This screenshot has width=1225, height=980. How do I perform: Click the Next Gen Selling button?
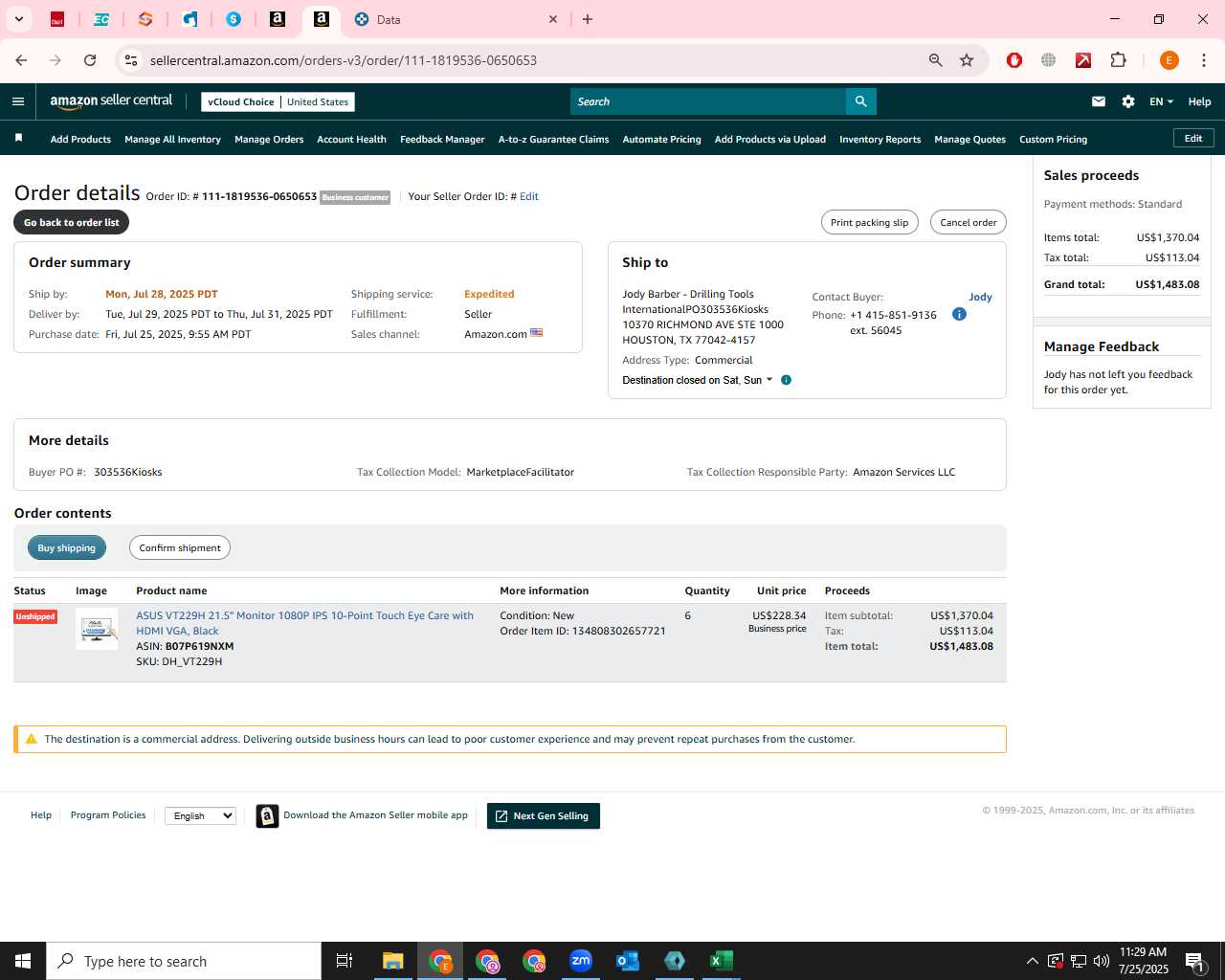coord(544,815)
